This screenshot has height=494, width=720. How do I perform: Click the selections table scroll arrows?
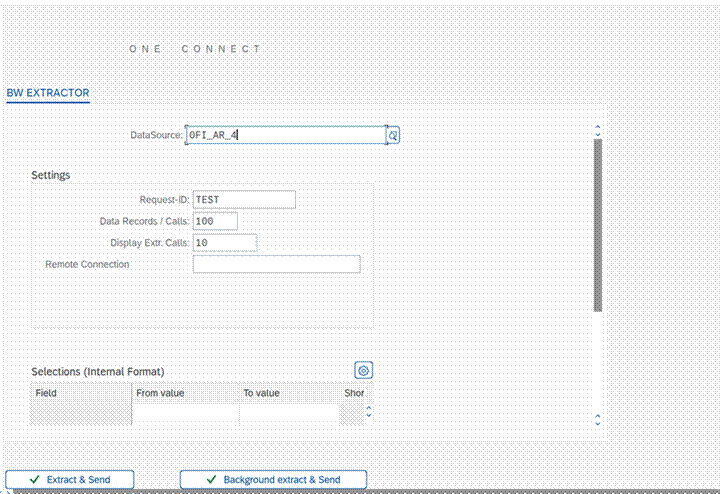(368, 411)
